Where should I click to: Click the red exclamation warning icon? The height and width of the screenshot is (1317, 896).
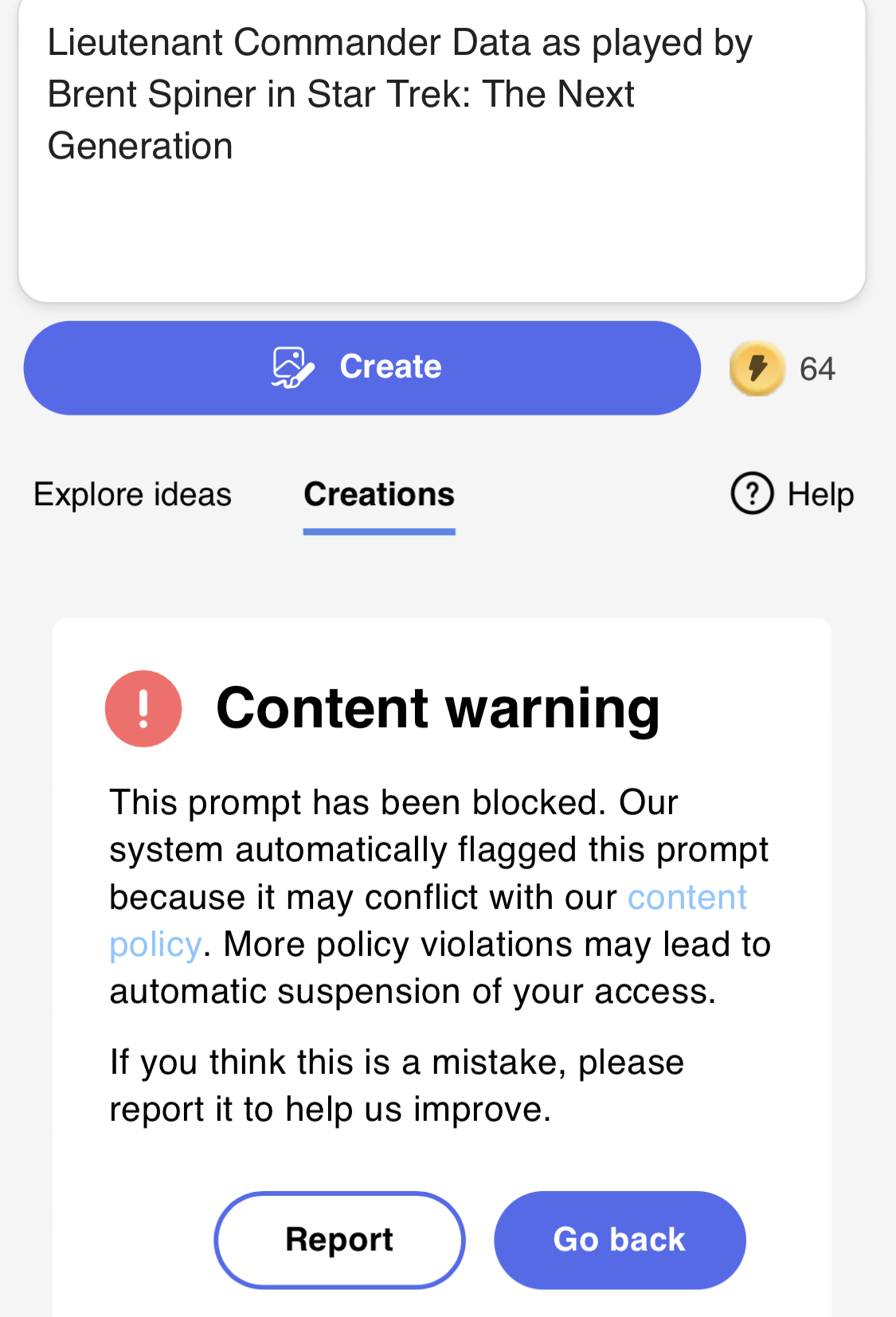143,708
